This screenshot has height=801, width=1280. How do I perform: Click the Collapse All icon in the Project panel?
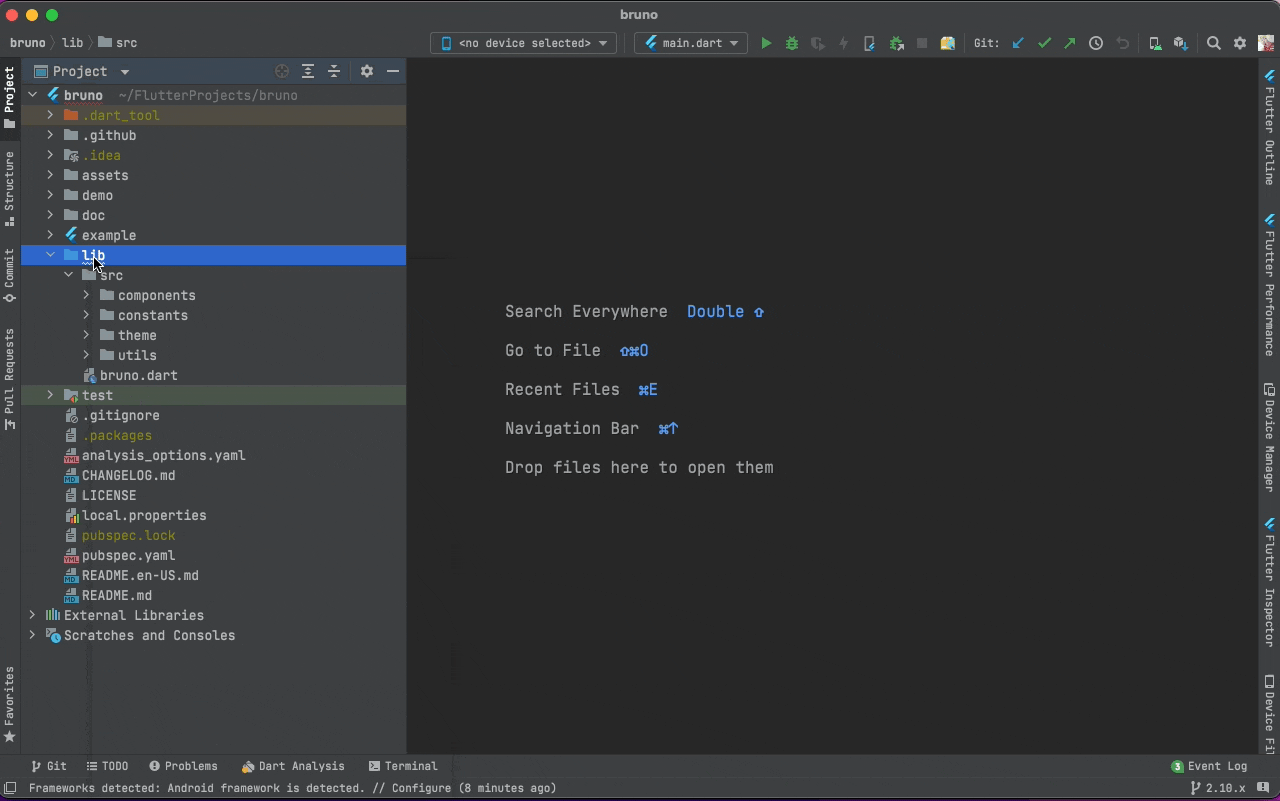(334, 71)
